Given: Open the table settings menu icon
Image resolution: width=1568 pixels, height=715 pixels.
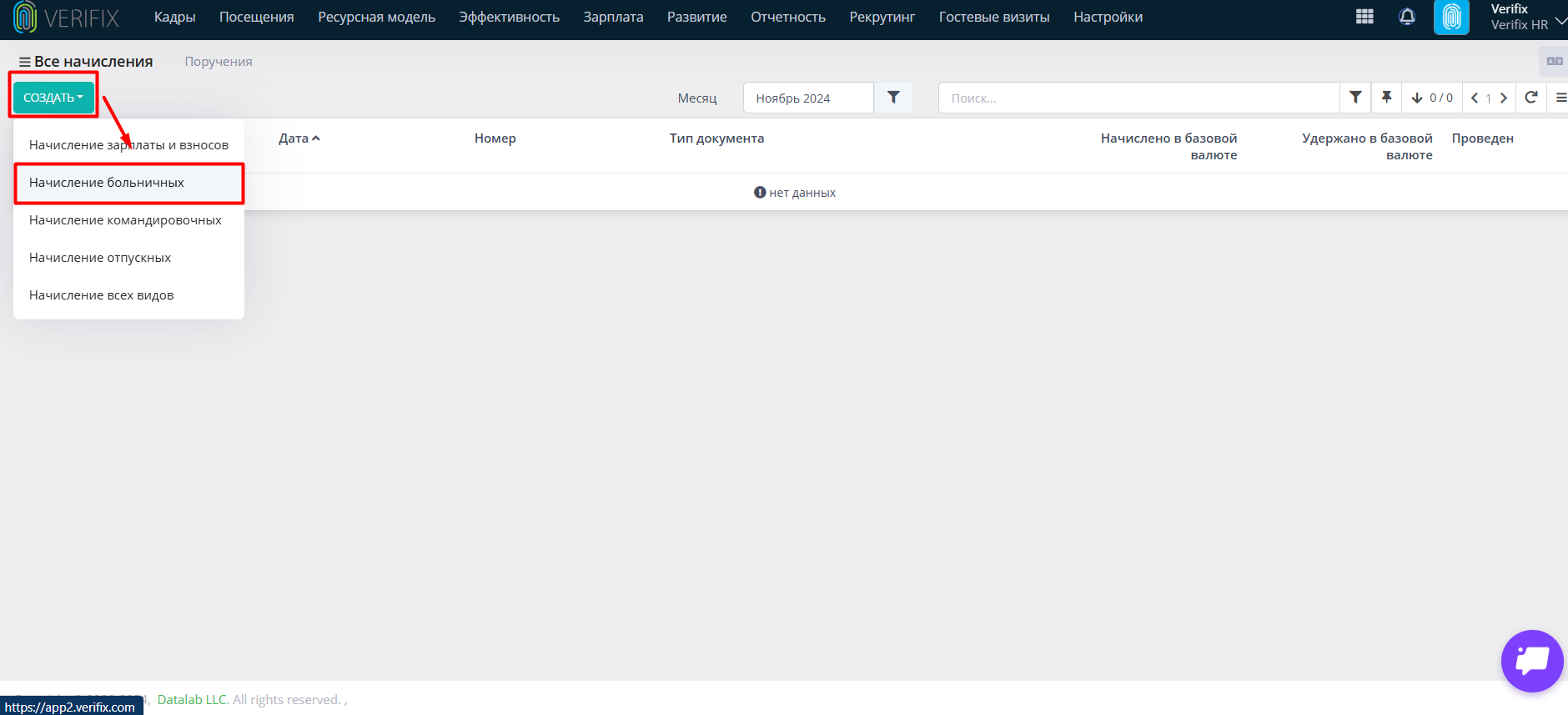Looking at the screenshot, I should click(x=1560, y=98).
